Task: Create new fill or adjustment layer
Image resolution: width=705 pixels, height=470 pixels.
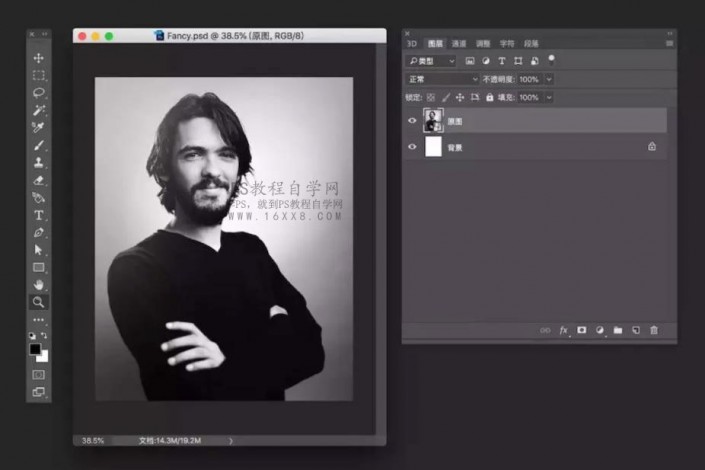Action: click(600, 330)
